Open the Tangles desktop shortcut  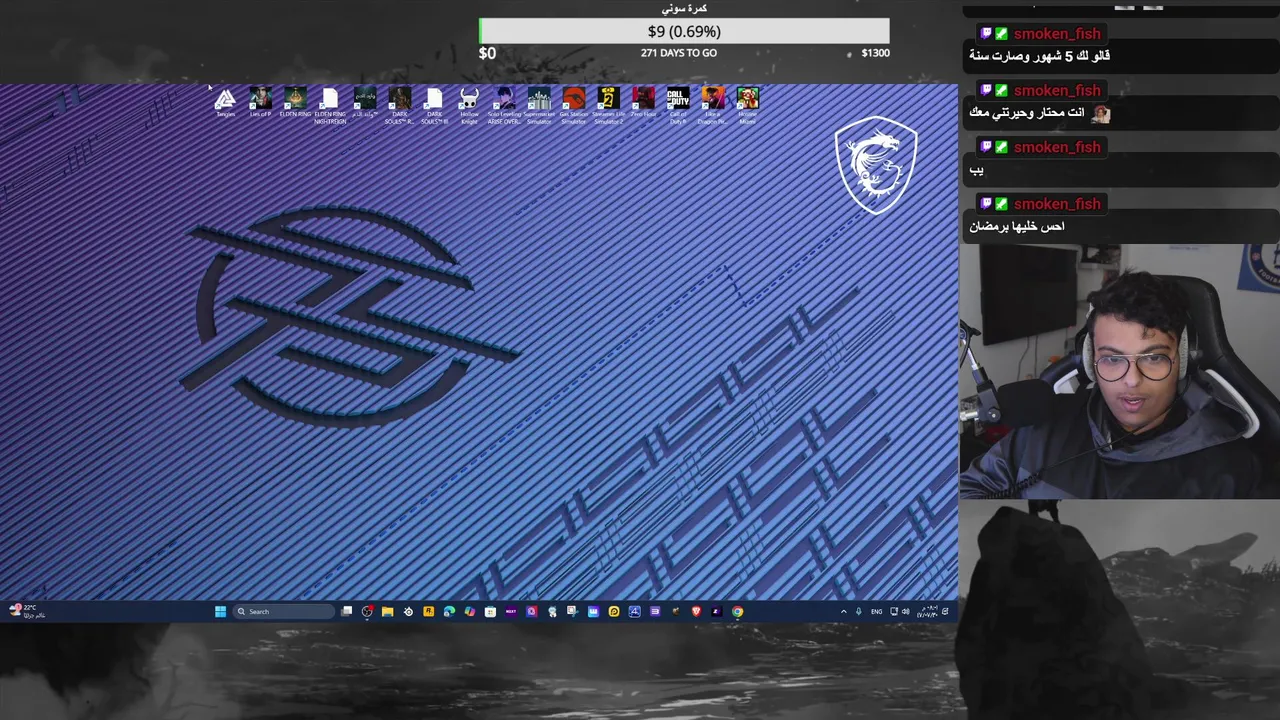[225, 103]
